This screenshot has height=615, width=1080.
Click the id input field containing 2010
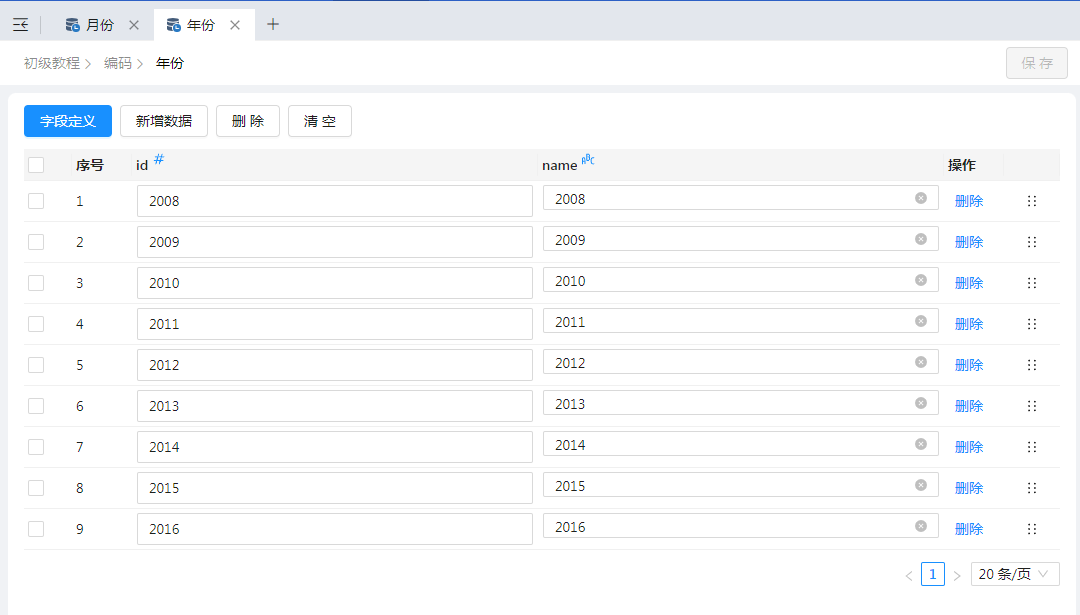334,283
